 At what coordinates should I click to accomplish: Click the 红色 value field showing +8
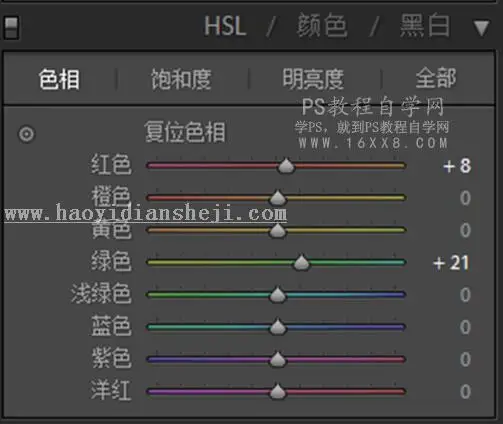click(457, 166)
